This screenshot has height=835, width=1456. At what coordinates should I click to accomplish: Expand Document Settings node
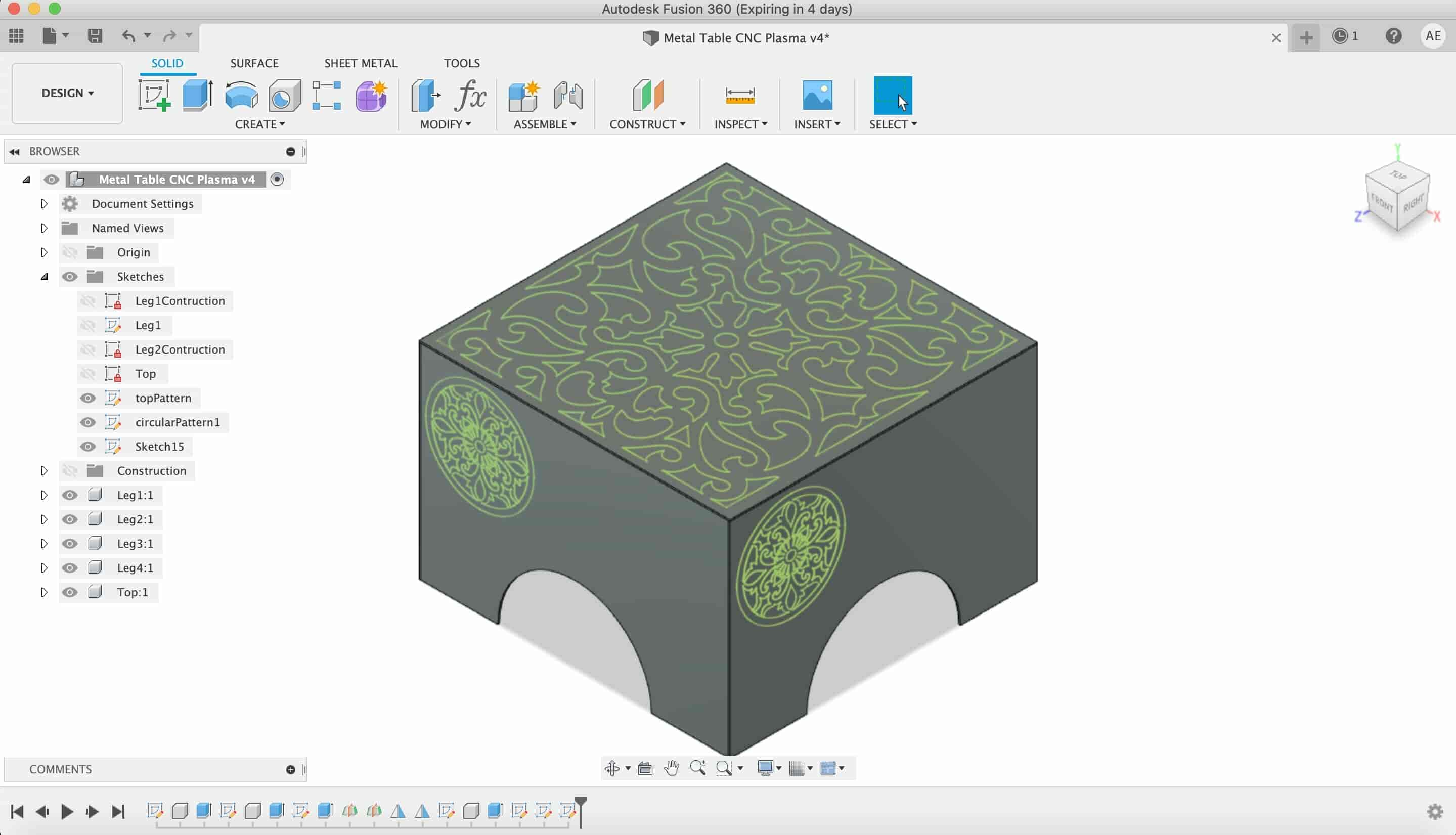tap(44, 204)
